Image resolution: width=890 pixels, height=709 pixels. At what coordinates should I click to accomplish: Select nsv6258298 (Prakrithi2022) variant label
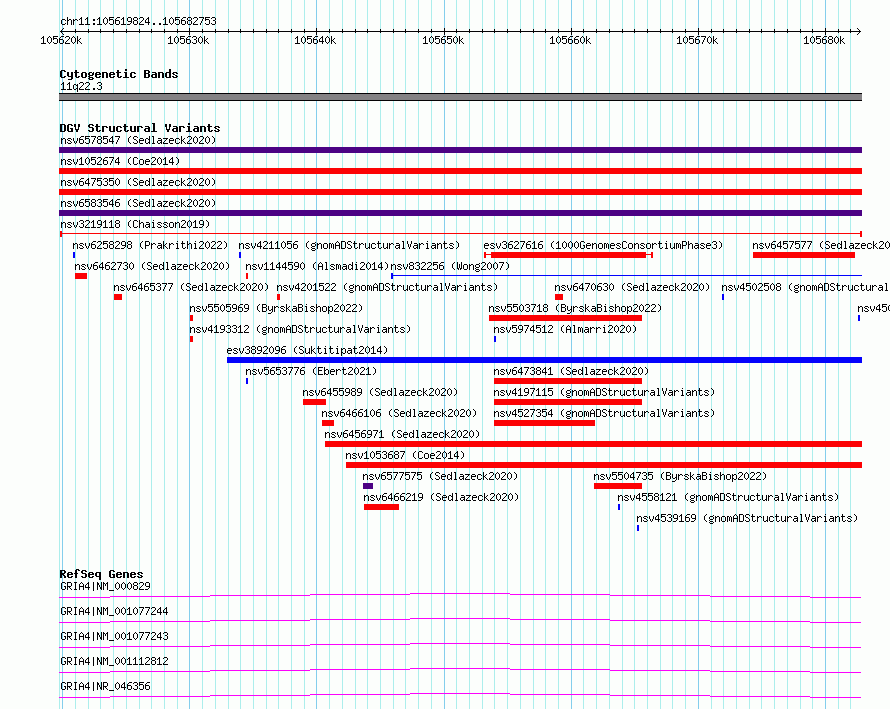tap(150, 245)
